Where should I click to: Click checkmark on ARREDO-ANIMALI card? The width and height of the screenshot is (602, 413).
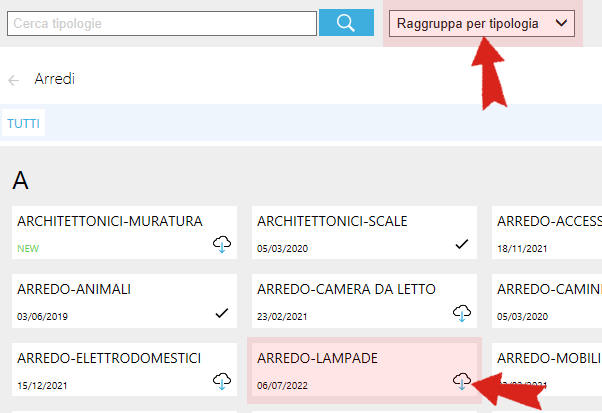point(222,313)
